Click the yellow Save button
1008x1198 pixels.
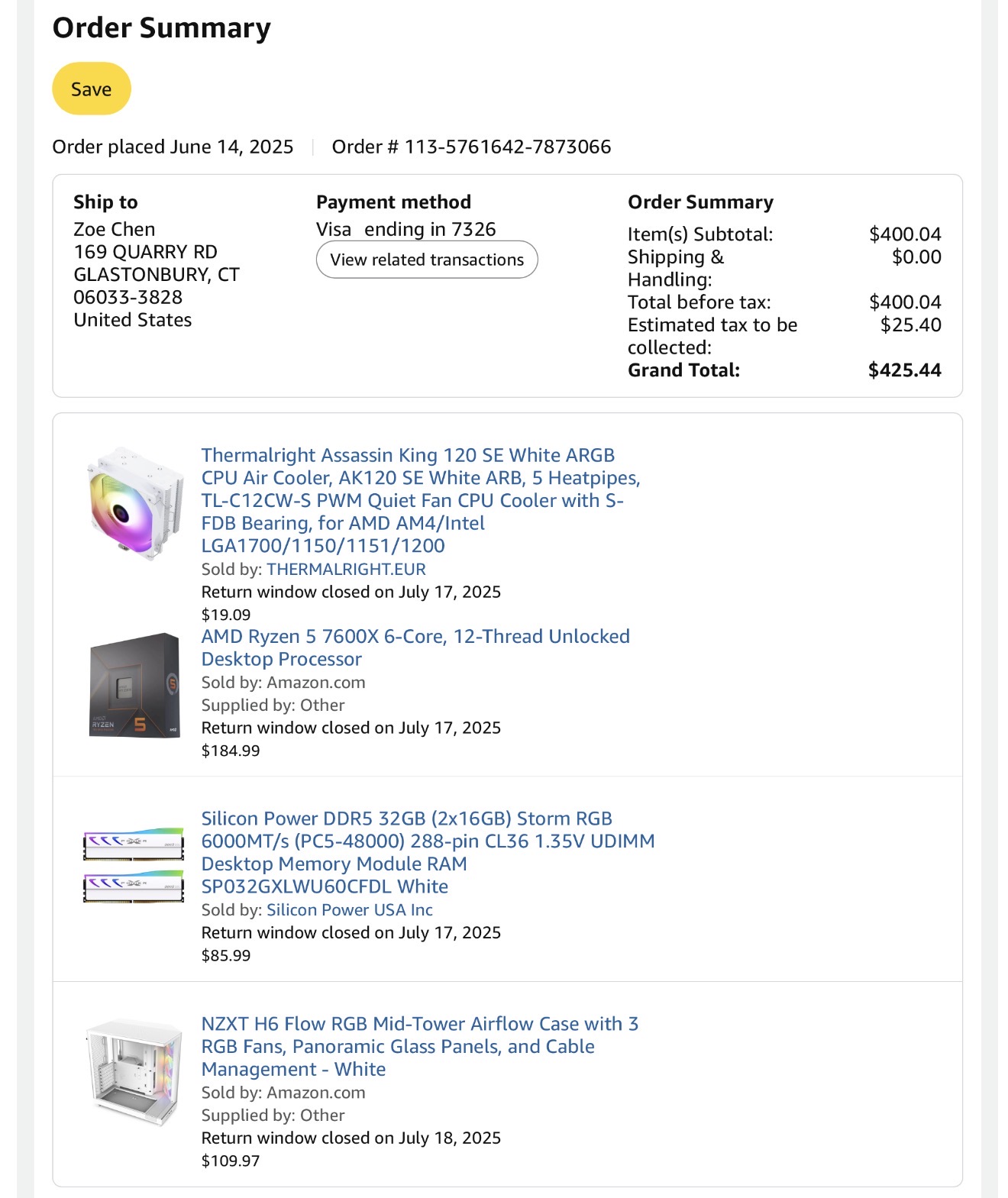(91, 89)
